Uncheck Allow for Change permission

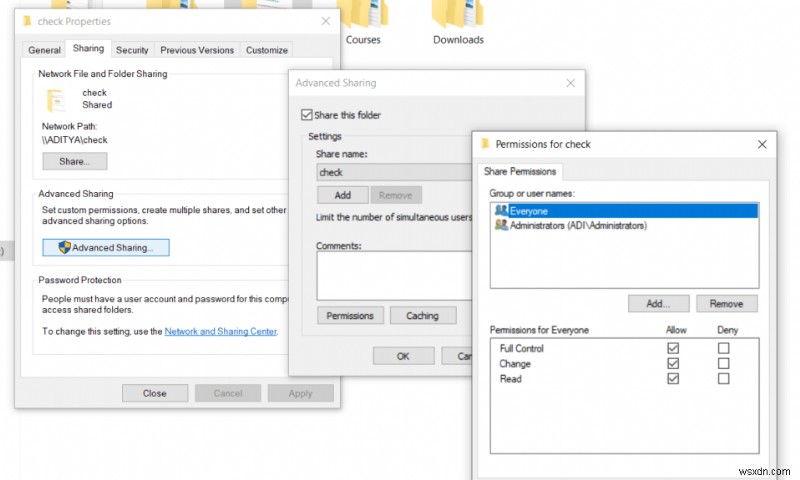(x=673, y=363)
